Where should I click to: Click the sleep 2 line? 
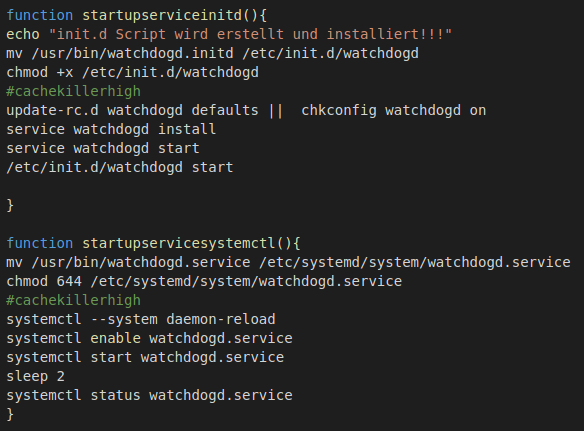(x=36, y=376)
